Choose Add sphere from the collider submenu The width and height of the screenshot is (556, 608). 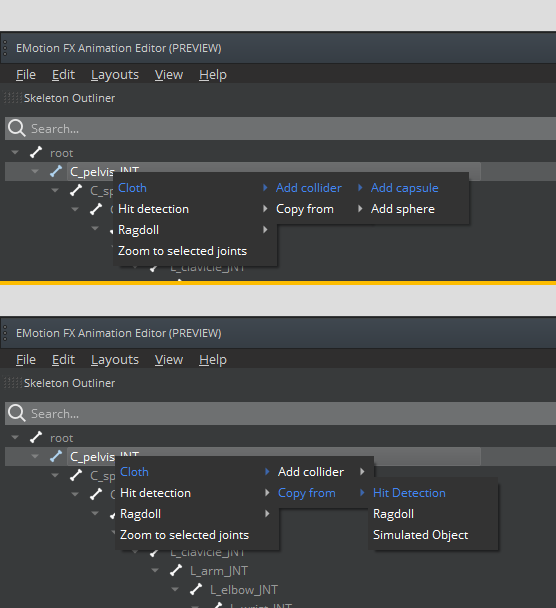(x=402, y=209)
